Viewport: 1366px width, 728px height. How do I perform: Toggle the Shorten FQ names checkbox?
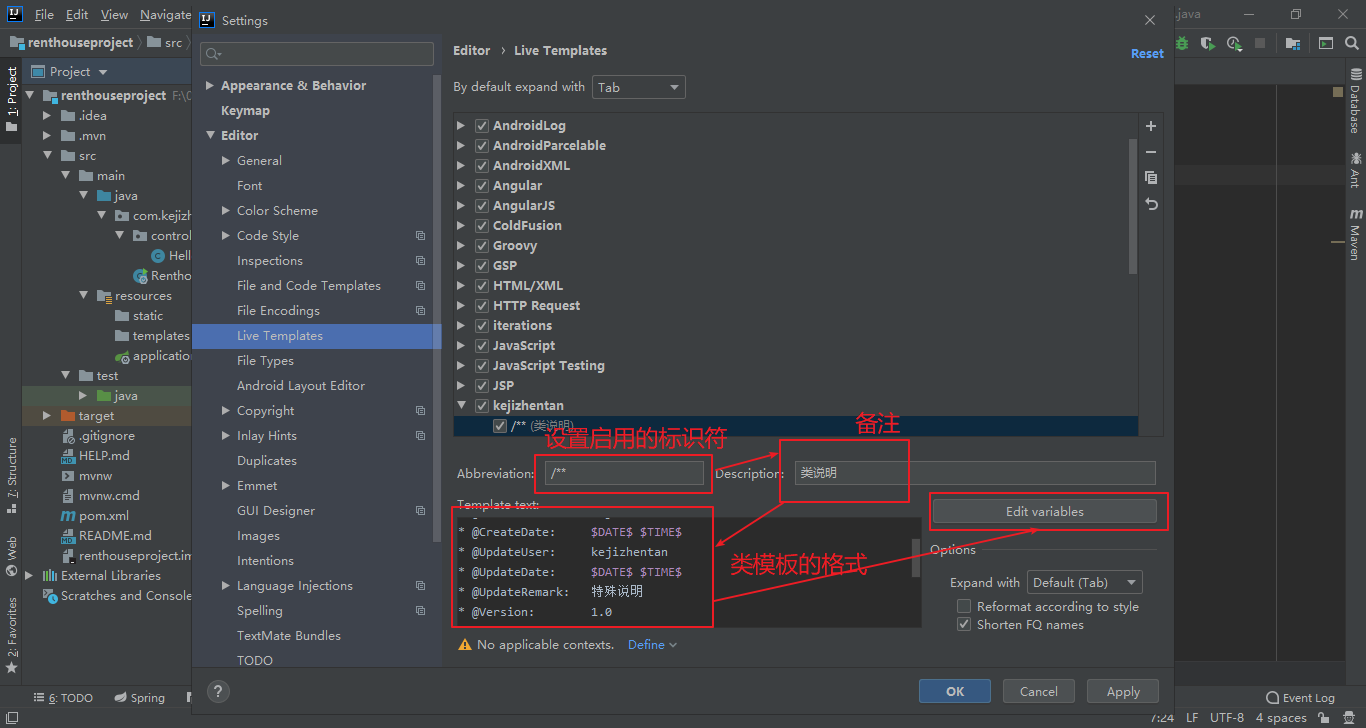coord(964,624)
